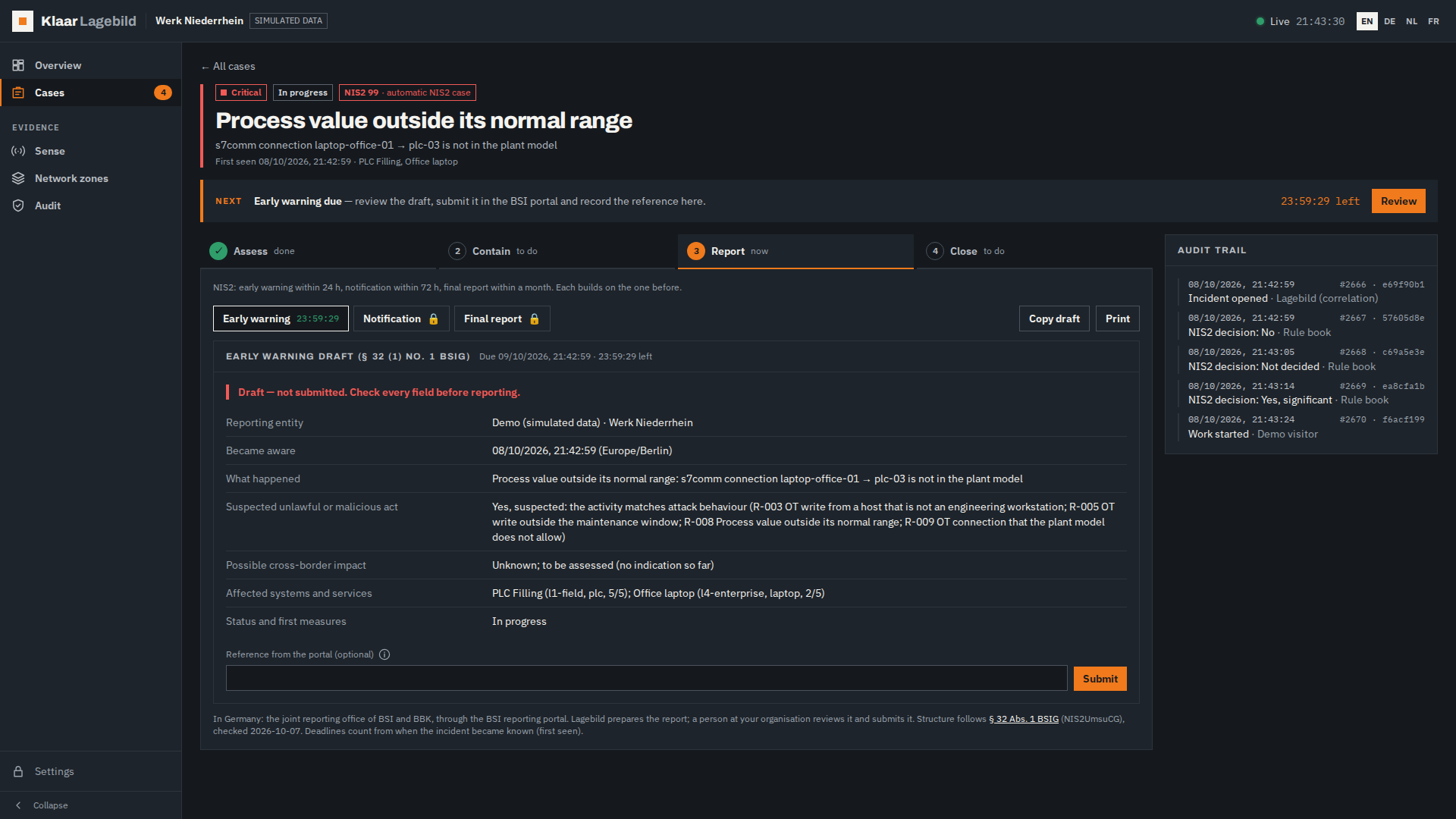Click the cases count badge showing 4
Screen dimensions: 1456x819
coord(163,93)
